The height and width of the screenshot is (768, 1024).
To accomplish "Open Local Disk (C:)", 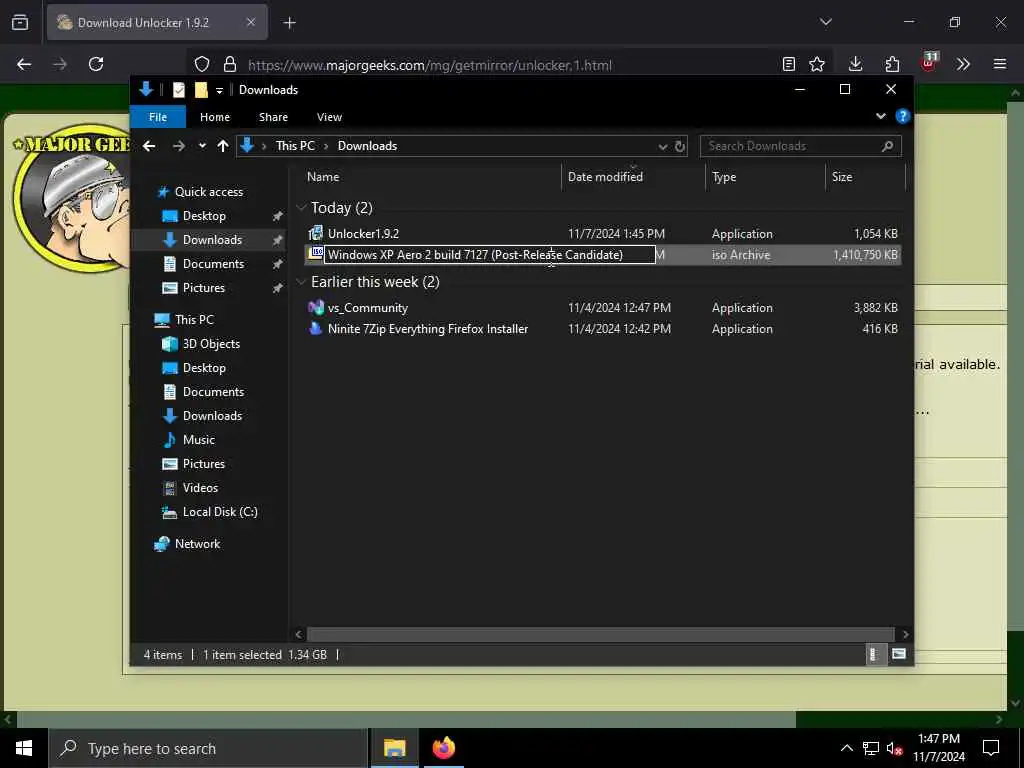I will 219,512.
